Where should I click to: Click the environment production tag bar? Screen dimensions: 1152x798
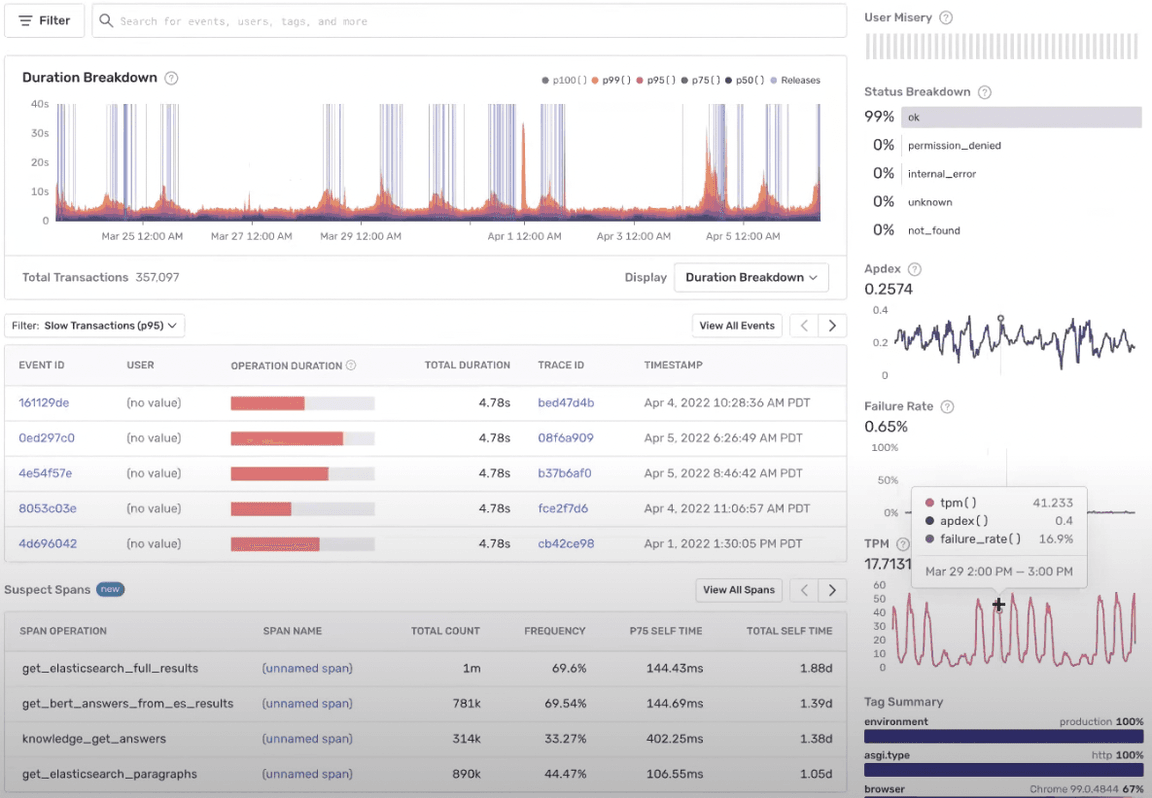(1004, 736)
